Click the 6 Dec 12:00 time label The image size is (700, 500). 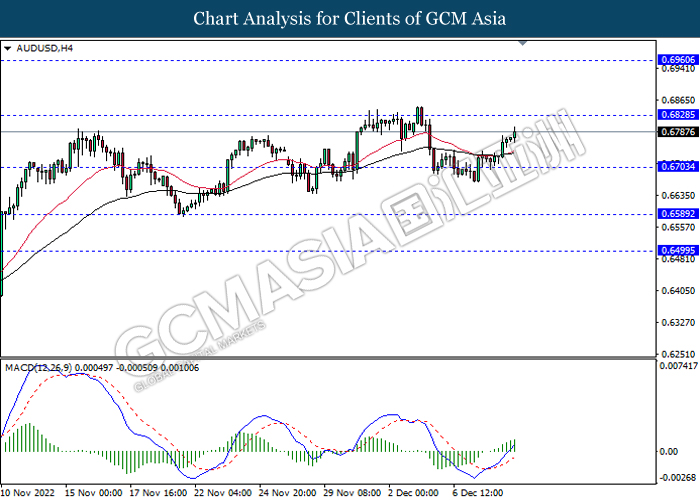point(478,493)
